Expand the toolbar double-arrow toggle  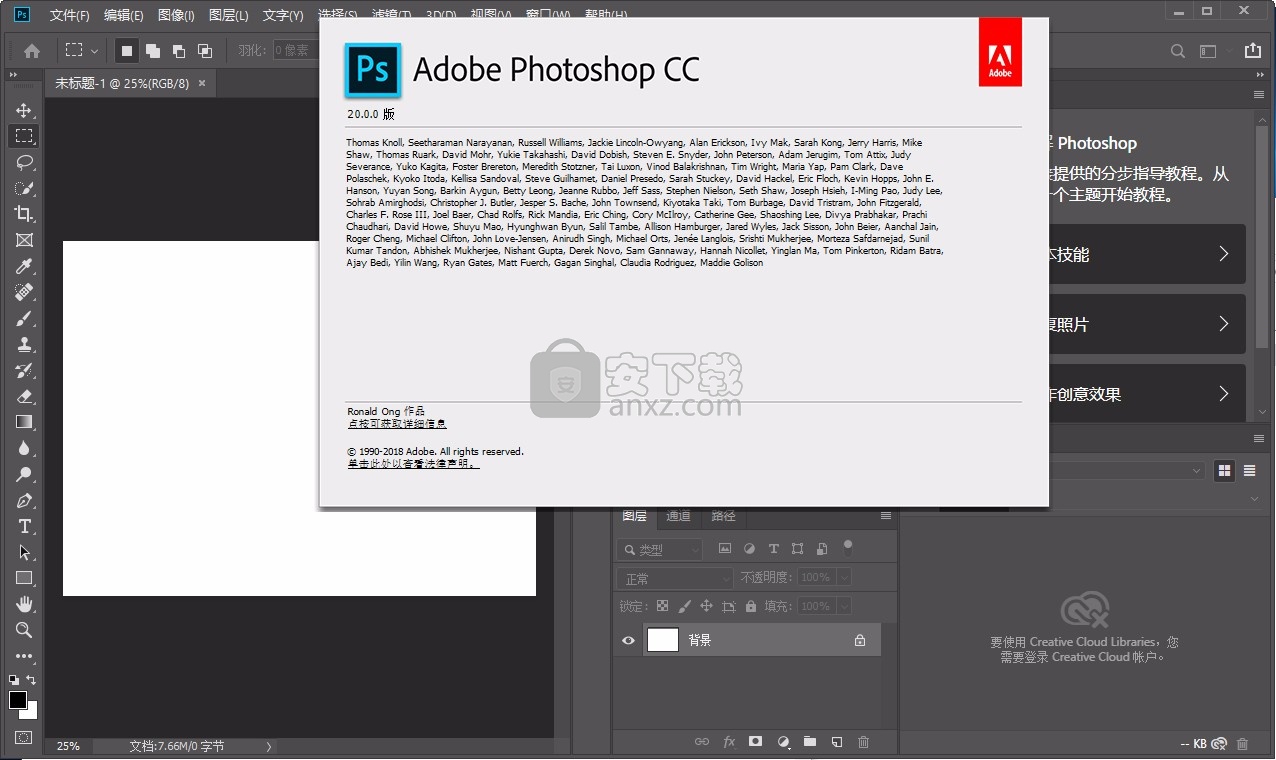click(x=13, y=75)
